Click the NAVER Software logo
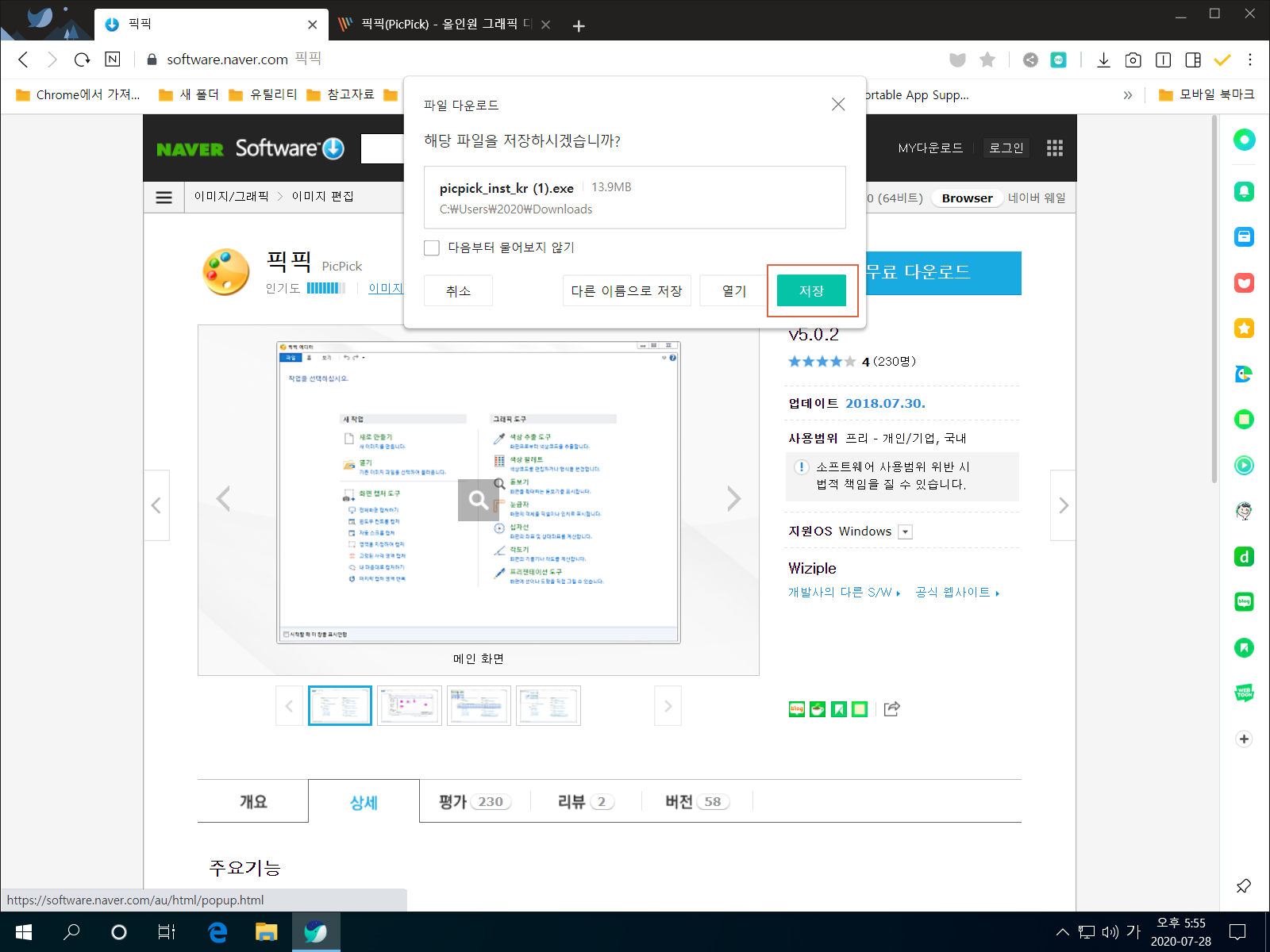Image resolution: width=1270 pixels, height=952 pixels. pos(250,148)
